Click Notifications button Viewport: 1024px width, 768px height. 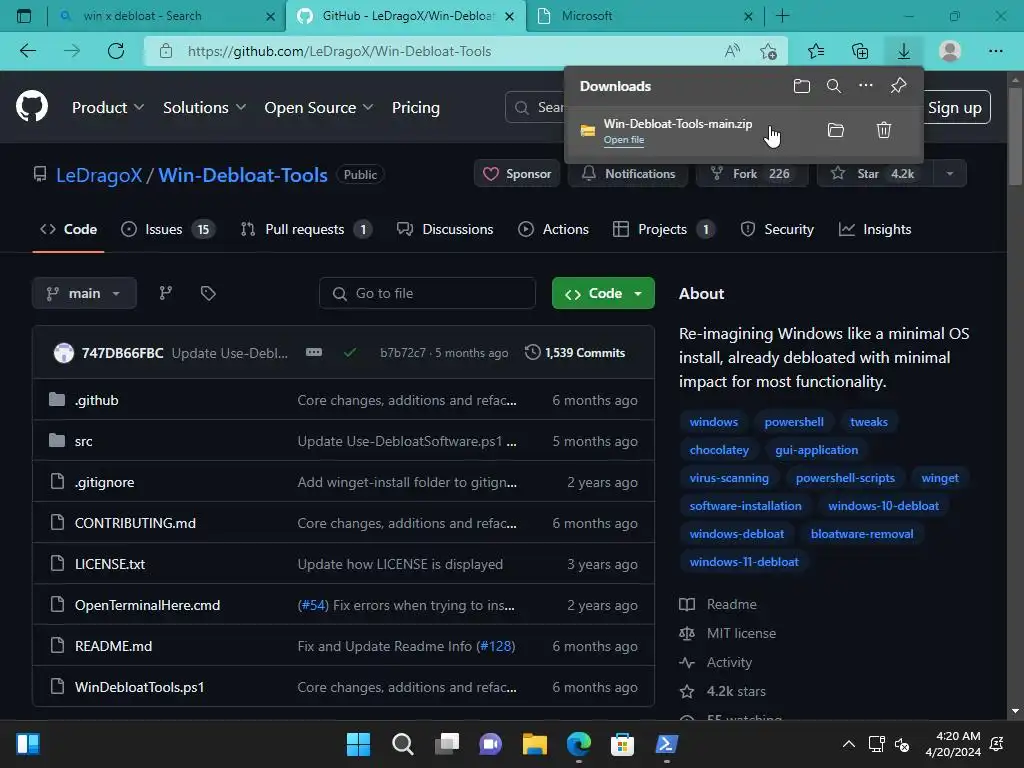[x=628, y=174]
